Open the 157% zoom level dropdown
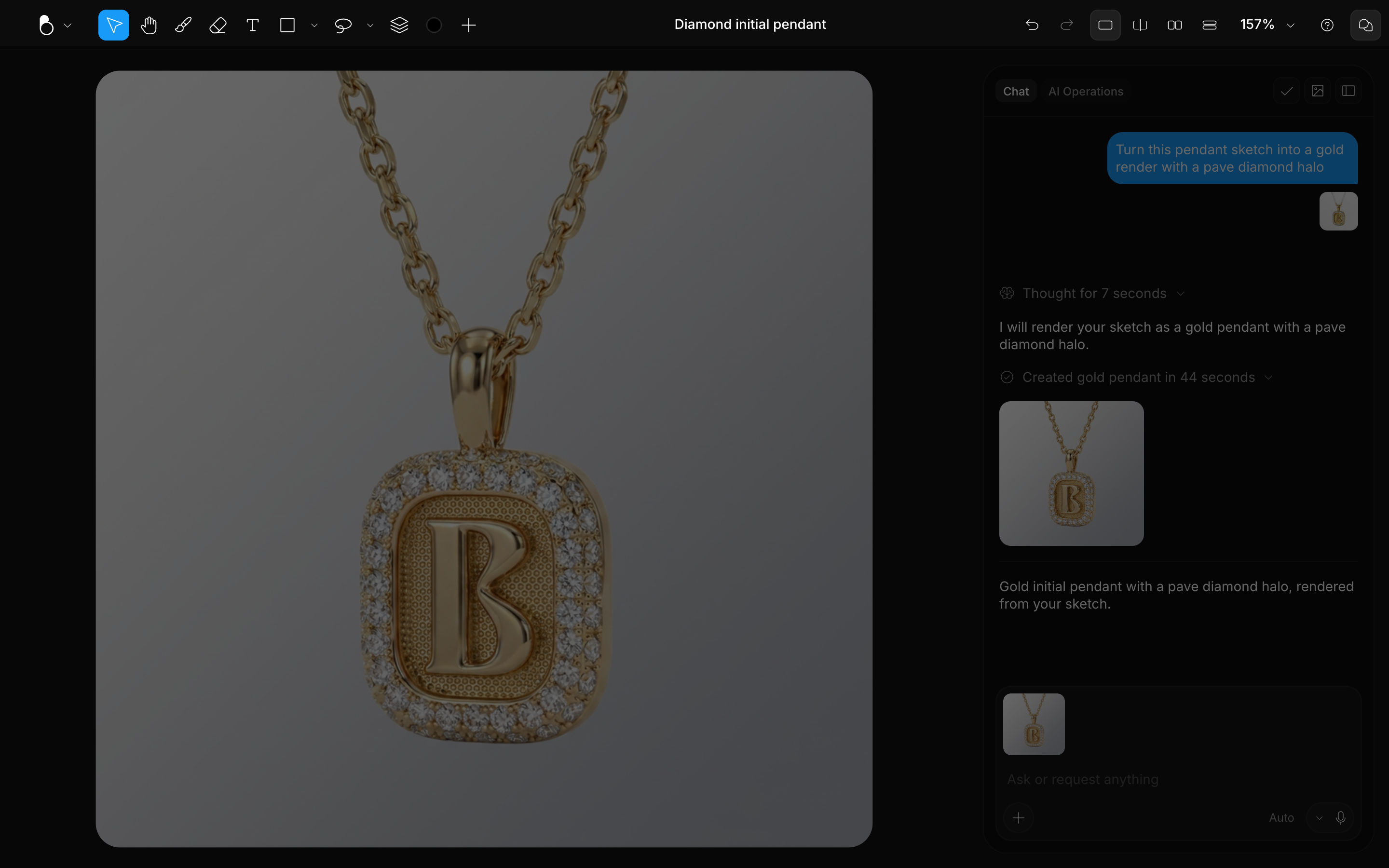1389x868 pixels. click(x=1267, y=25)
